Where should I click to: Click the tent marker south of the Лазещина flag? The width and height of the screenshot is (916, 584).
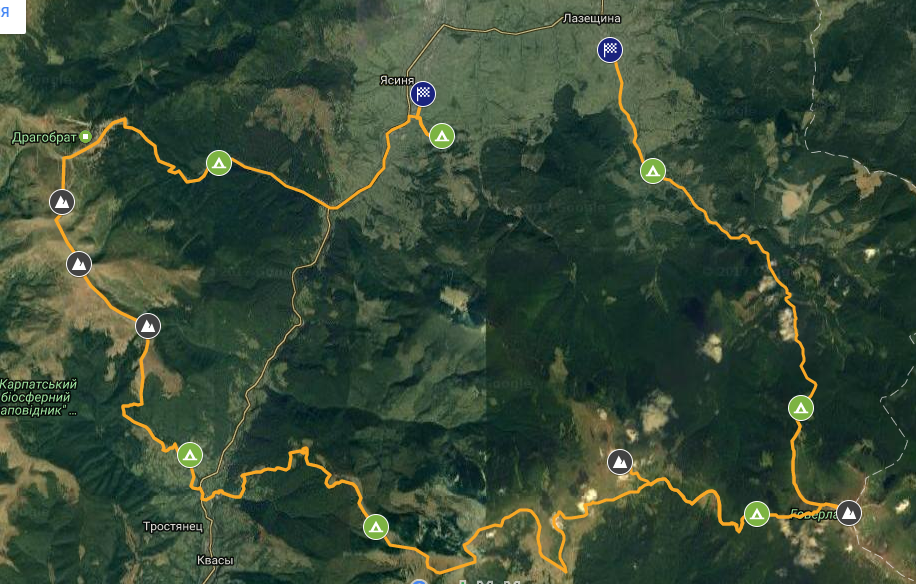click(653, 171)
